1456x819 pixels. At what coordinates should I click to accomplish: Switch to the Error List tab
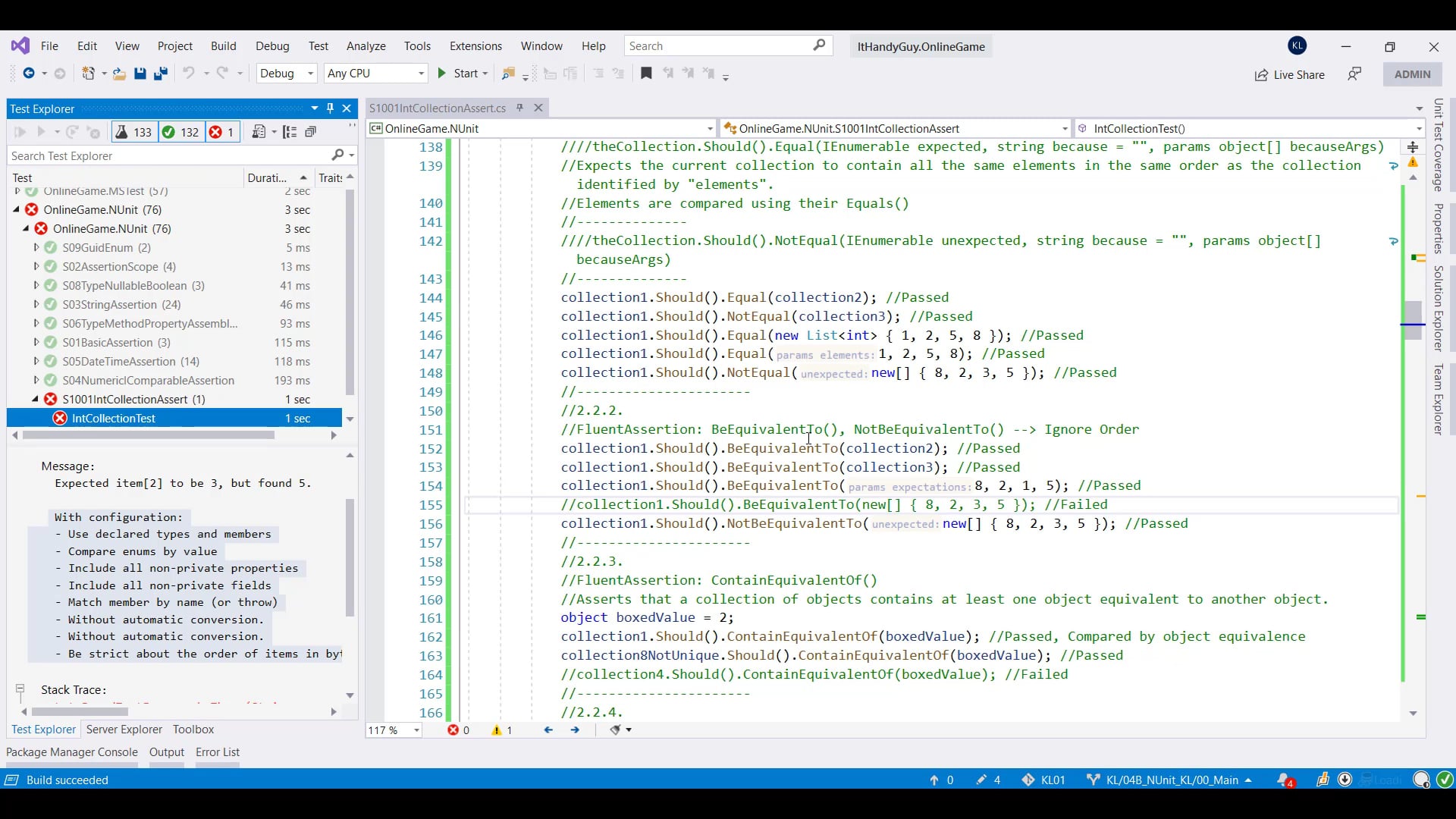tap(217, 752)
